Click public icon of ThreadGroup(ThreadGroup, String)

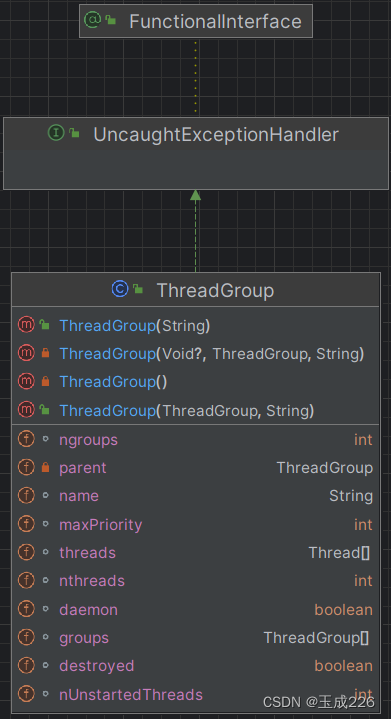(x=44, y=410)
